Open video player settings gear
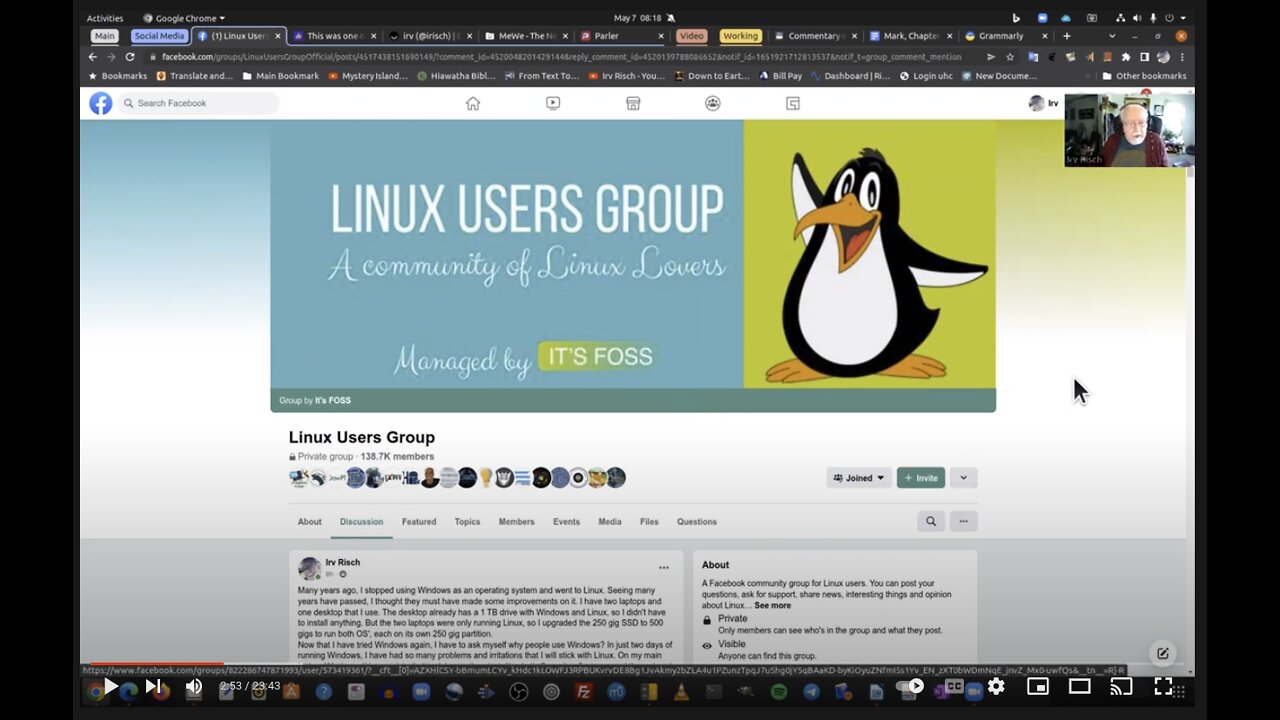1280x720 pixels. point(996,686)
